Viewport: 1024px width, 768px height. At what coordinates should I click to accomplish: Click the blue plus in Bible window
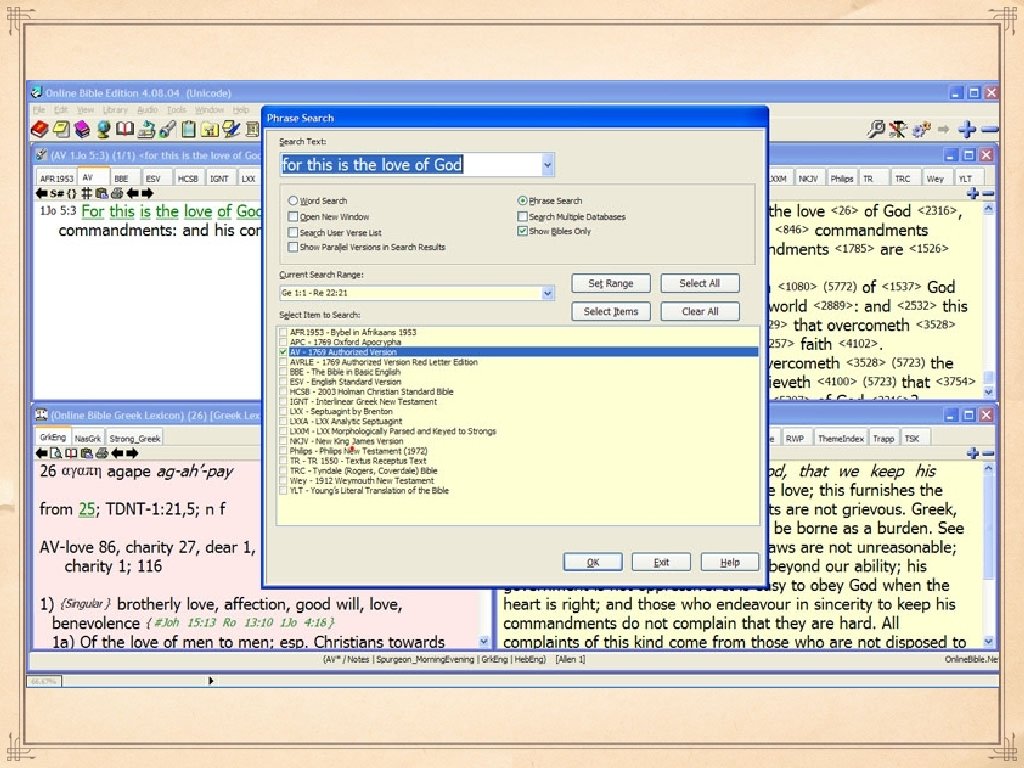(x=972, y=193)
